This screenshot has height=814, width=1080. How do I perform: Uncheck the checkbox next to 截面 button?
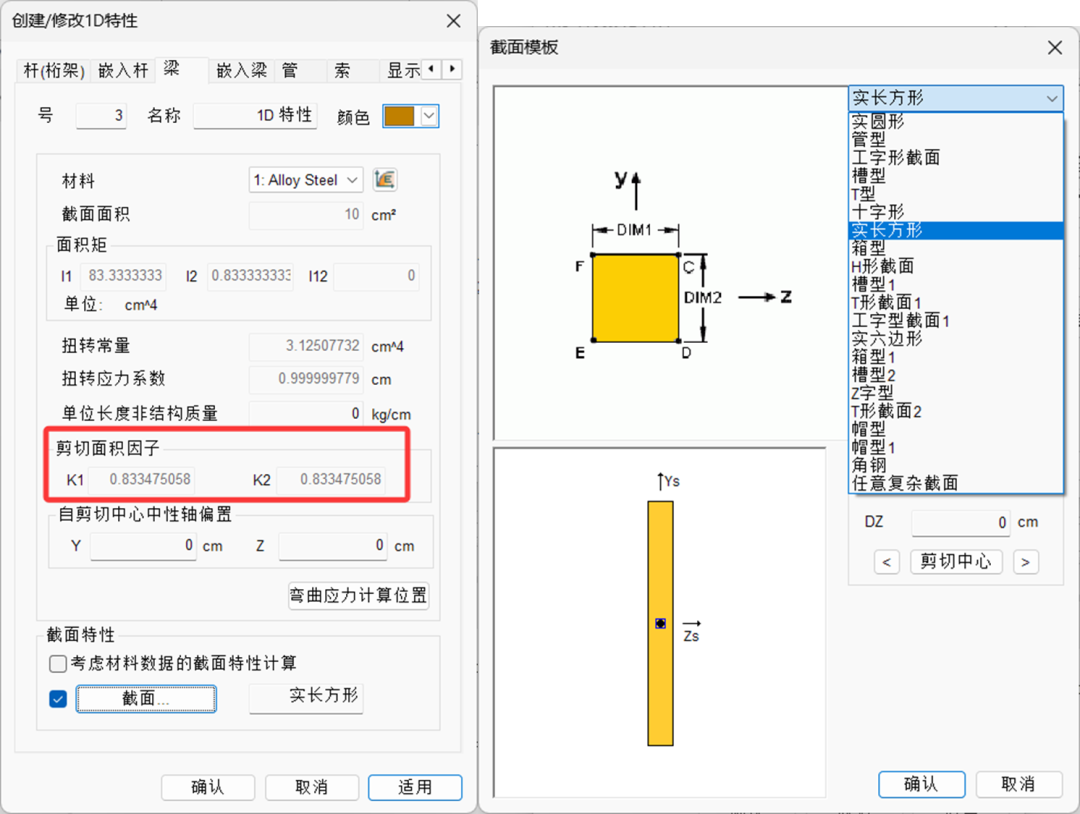coord(58,699)
